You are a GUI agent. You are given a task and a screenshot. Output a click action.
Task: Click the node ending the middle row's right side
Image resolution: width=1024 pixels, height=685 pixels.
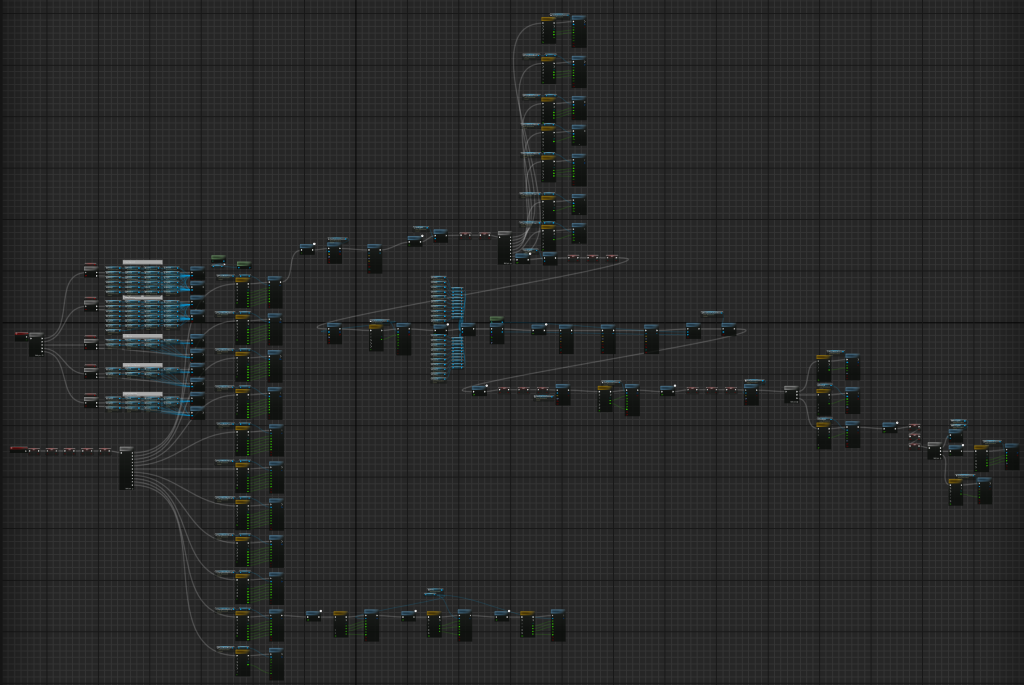729,329
